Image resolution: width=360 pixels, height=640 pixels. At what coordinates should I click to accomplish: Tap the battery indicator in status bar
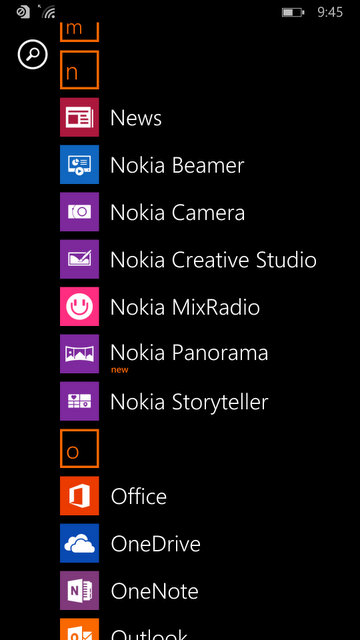point(293,13)
